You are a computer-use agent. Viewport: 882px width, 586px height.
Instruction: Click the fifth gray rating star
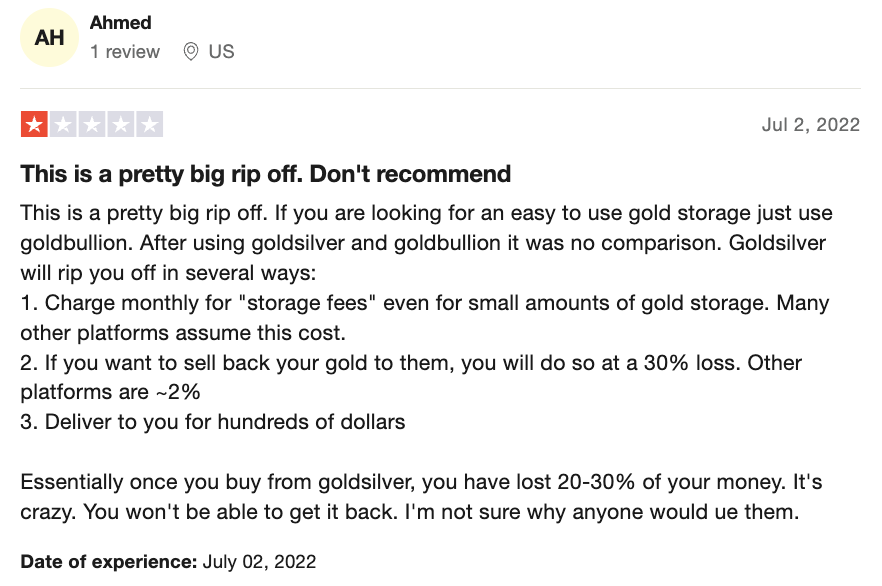pyautogui.click(x=150, y=125)
